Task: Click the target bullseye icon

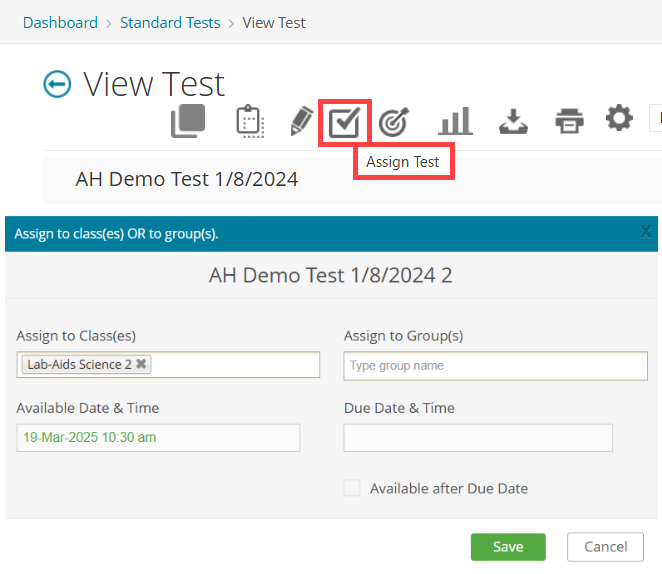Action: pyautogui.click(x=394, y=121)
